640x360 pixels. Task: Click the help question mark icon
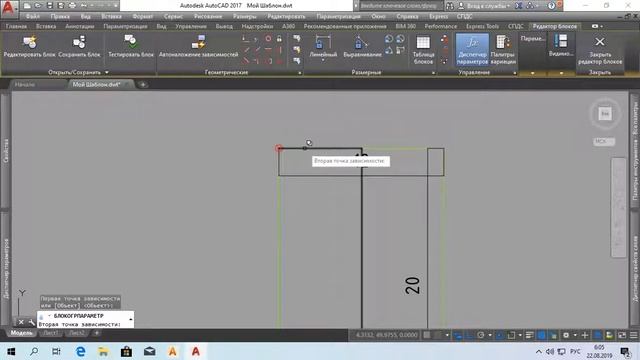551,6
